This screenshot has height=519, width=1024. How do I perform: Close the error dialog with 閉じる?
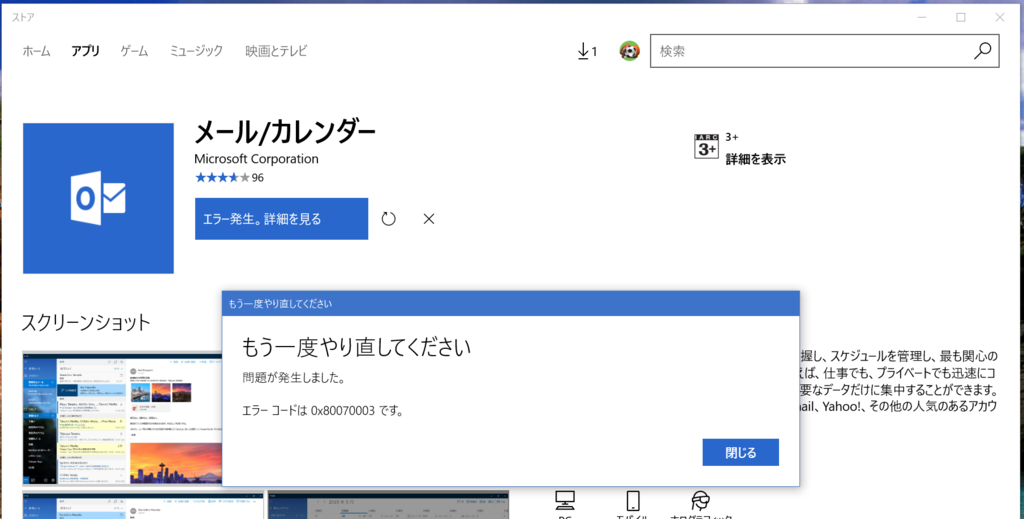pos(741,452)
